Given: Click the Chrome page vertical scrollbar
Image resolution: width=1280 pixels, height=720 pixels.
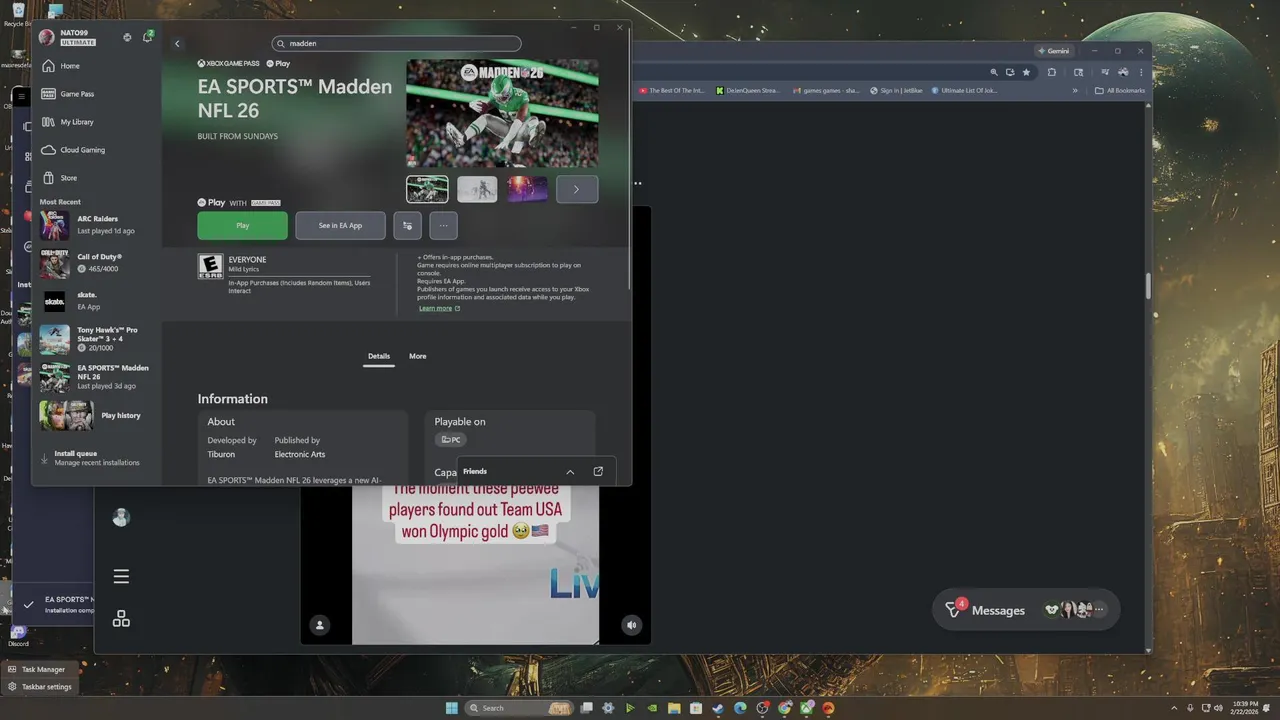Looking at the screenshot, I should 1148,286.
